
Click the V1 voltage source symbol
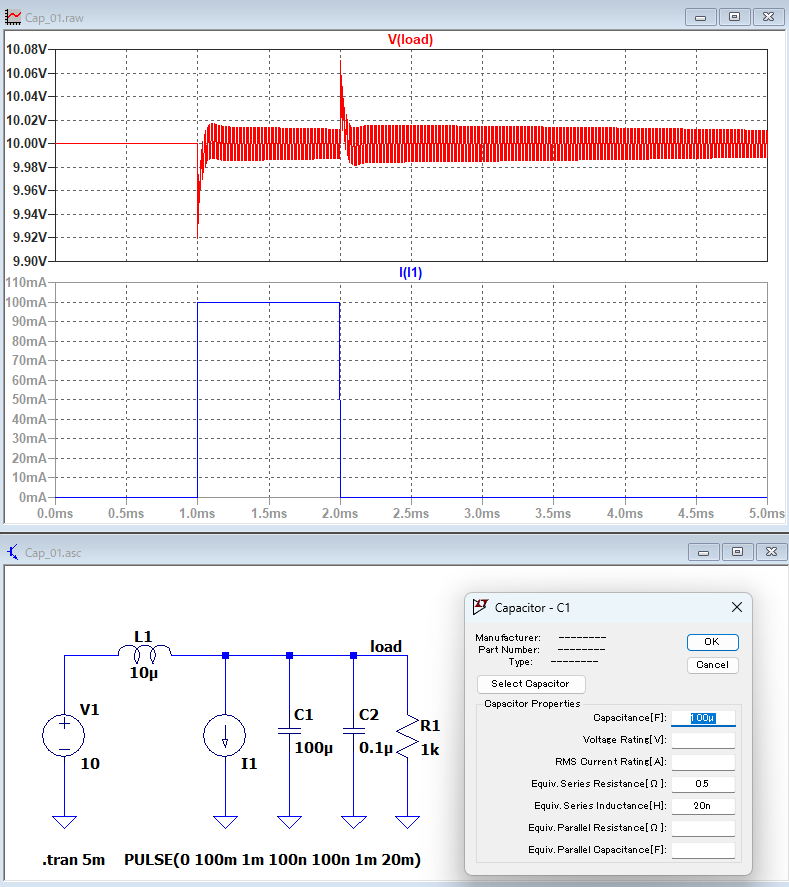pyautogui.click(x=63, y=735)
